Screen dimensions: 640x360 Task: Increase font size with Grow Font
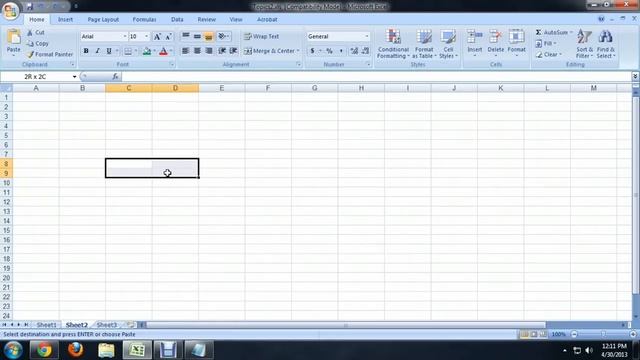pyautogui.click(x=157, y=37)
